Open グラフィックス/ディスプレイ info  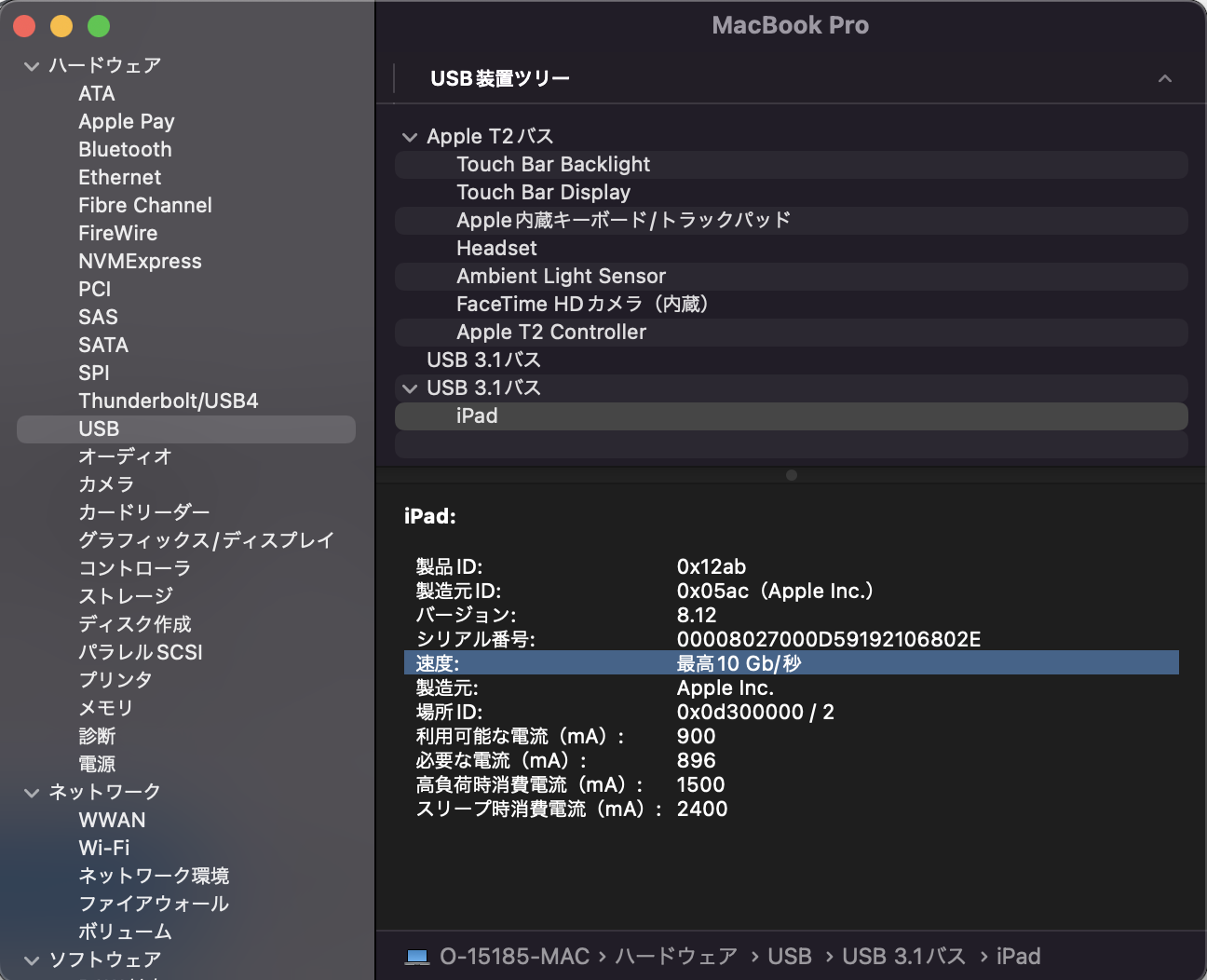click(x=206, y=540)
